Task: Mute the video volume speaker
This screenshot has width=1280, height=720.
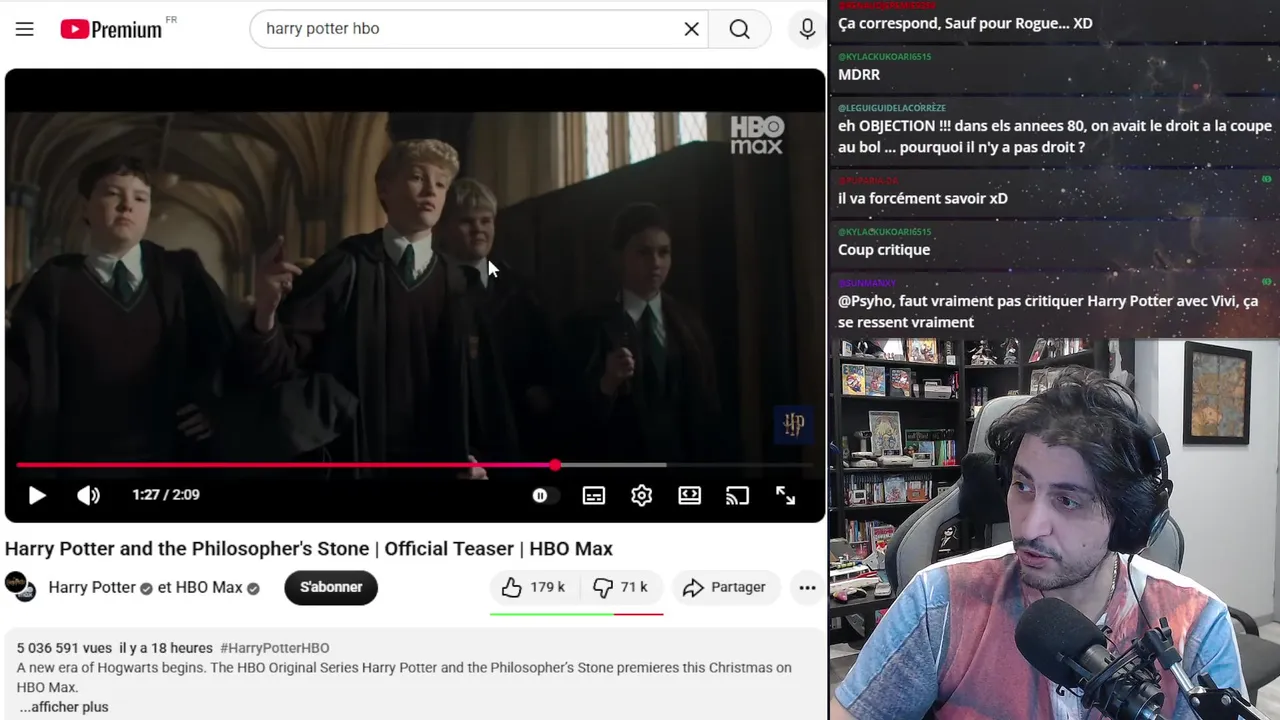Action: (89, 495)
